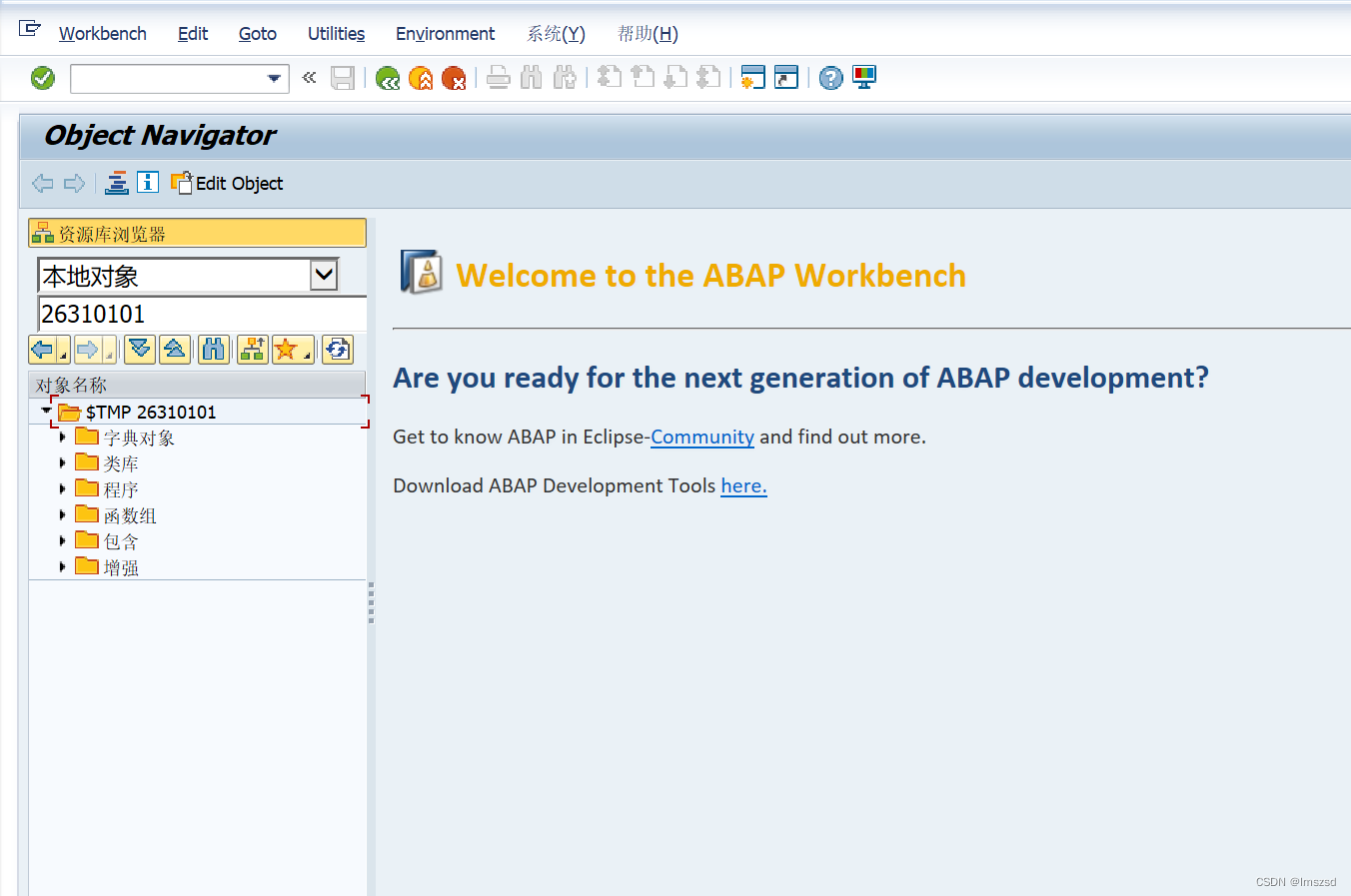1351x896 pixels.
Task: Click the Previous Page icon
Action: click(643, 78)
